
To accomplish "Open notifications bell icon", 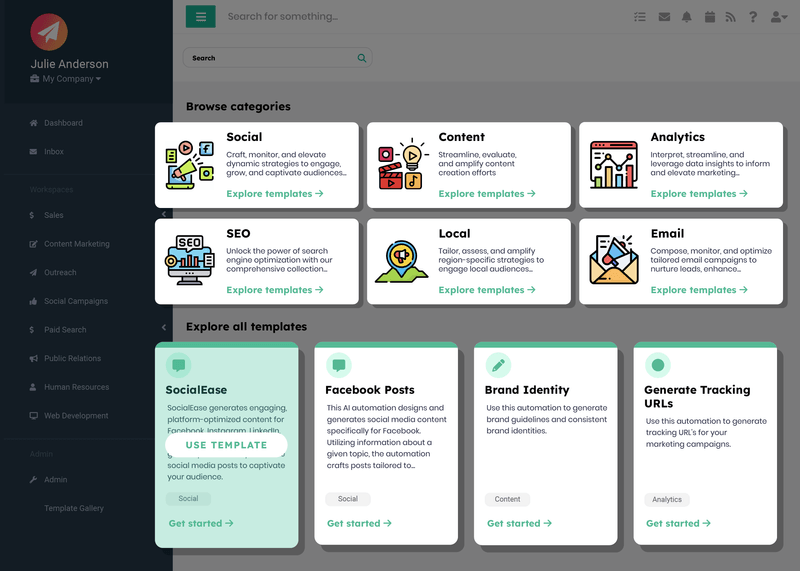I will pyautogui.click(x=687, y=17).
